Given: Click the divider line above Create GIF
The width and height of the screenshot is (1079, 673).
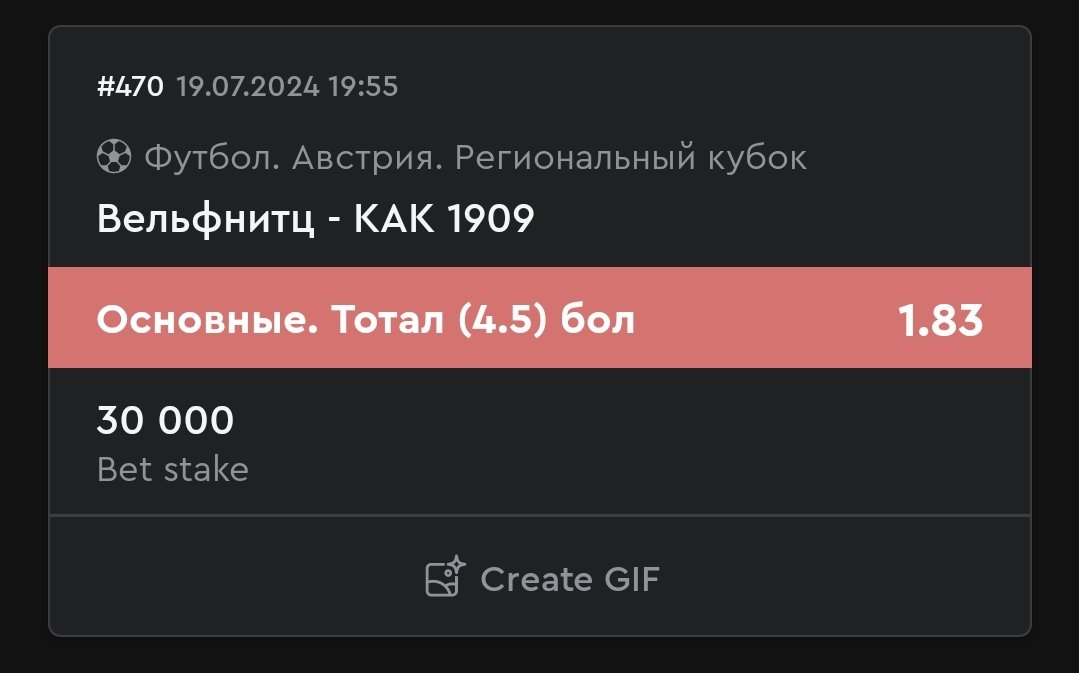Looking at the screenshot, I should coord(540,515).
